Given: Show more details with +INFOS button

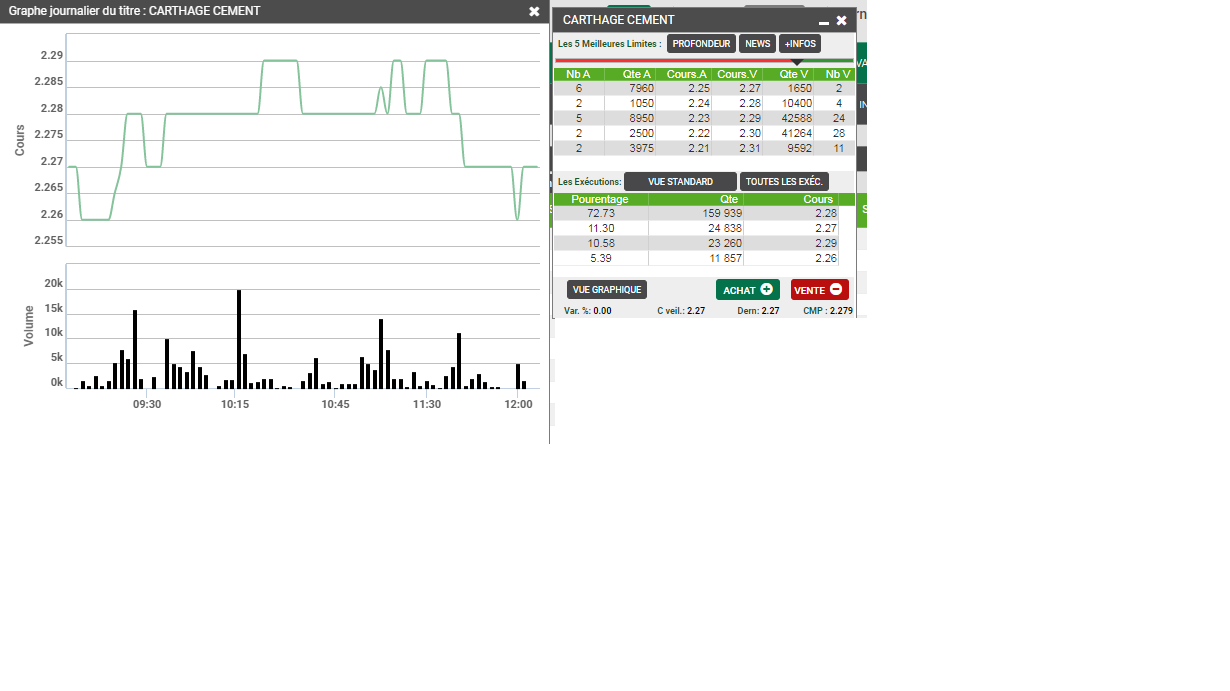Looking at the screenshot, I should [x=800, y=44].
